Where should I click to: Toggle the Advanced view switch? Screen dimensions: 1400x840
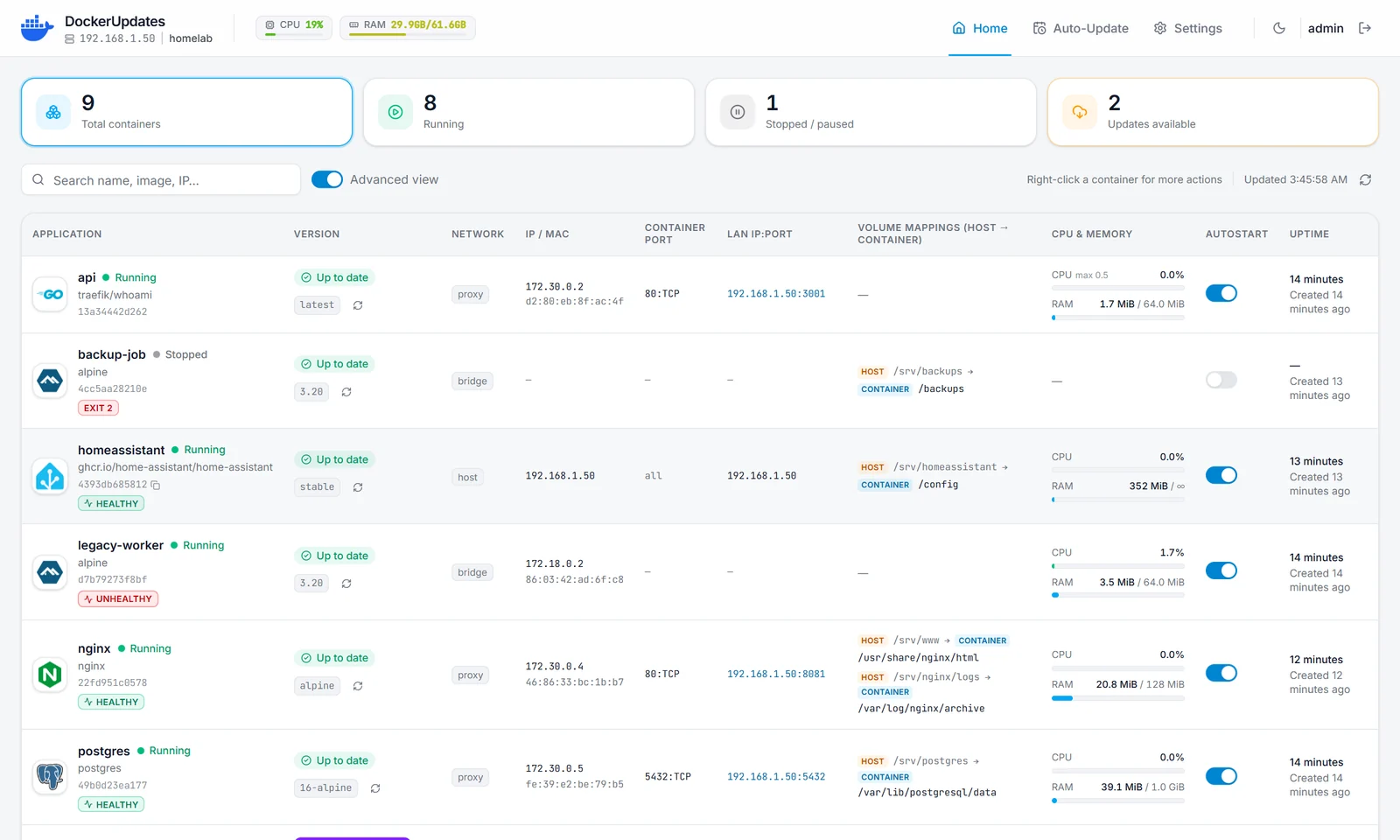click(x=327, y=179)
